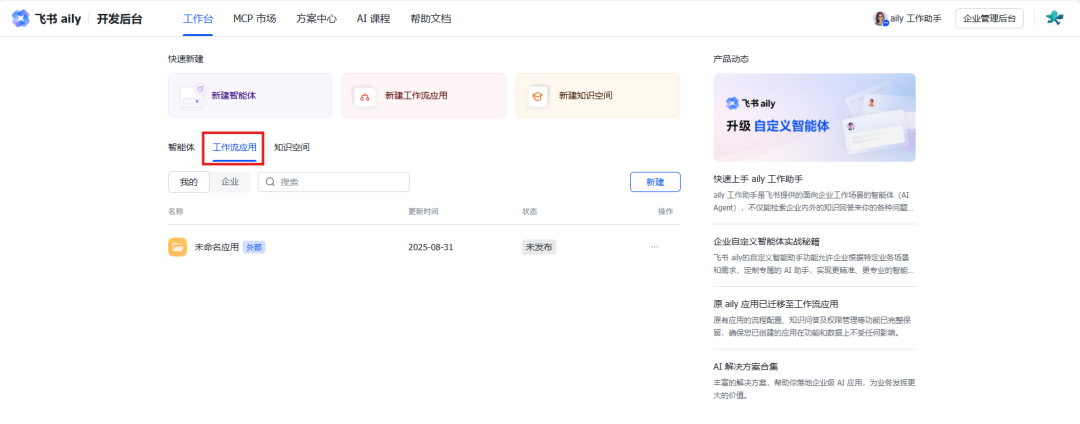Click the 新建工作流应用 quick-create card

[x=424, y=96]
